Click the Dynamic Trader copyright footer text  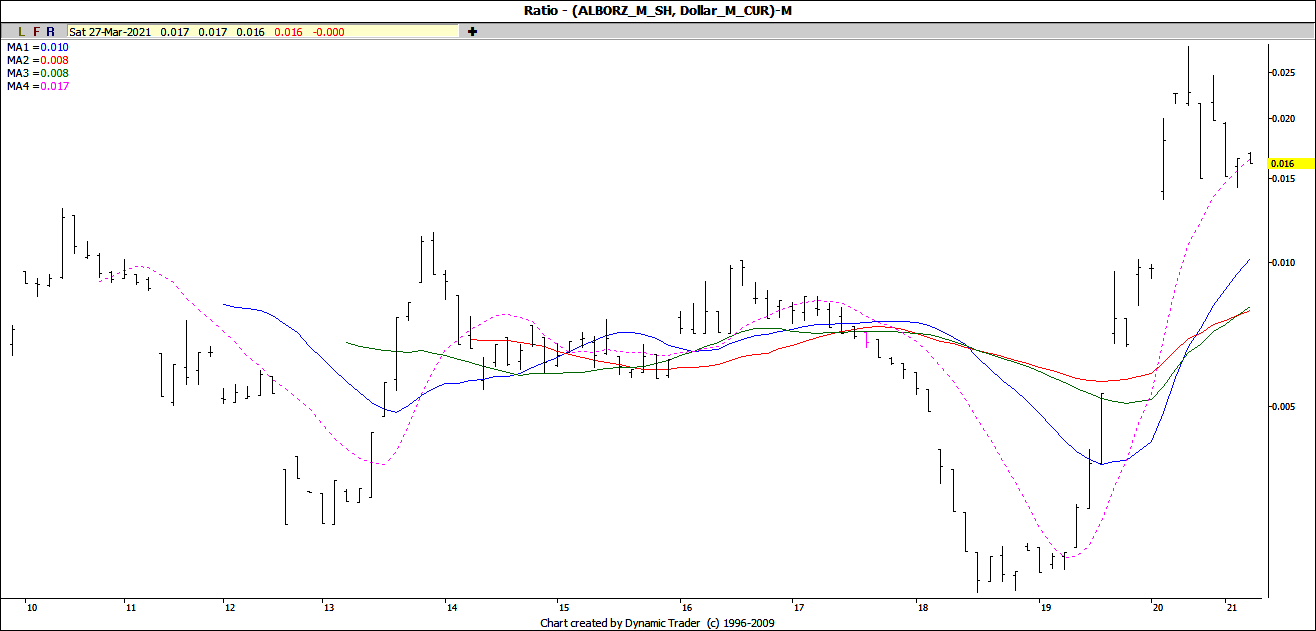tap(657, 622)
